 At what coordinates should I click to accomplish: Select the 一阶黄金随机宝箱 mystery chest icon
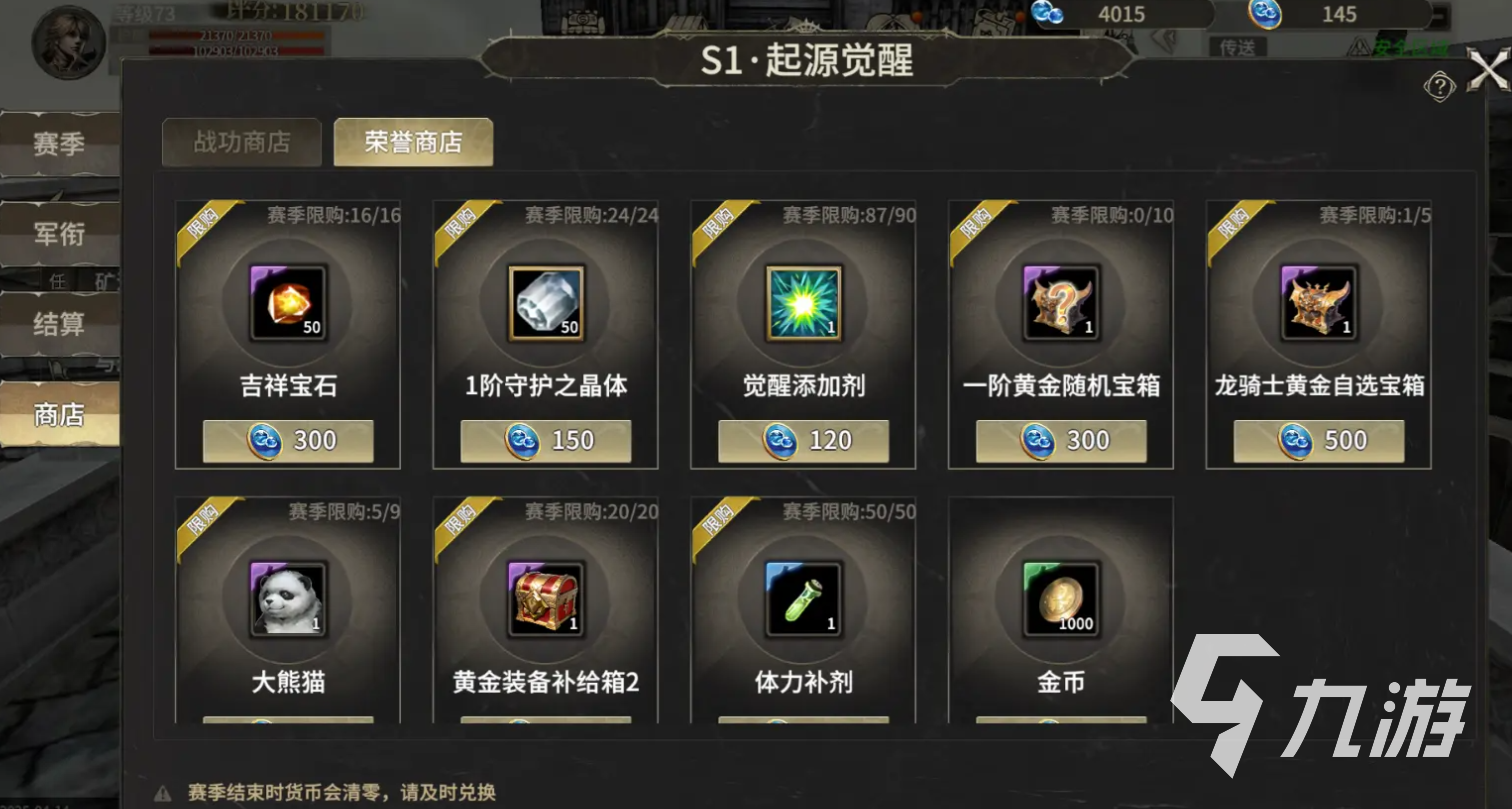coord(1061,303)
